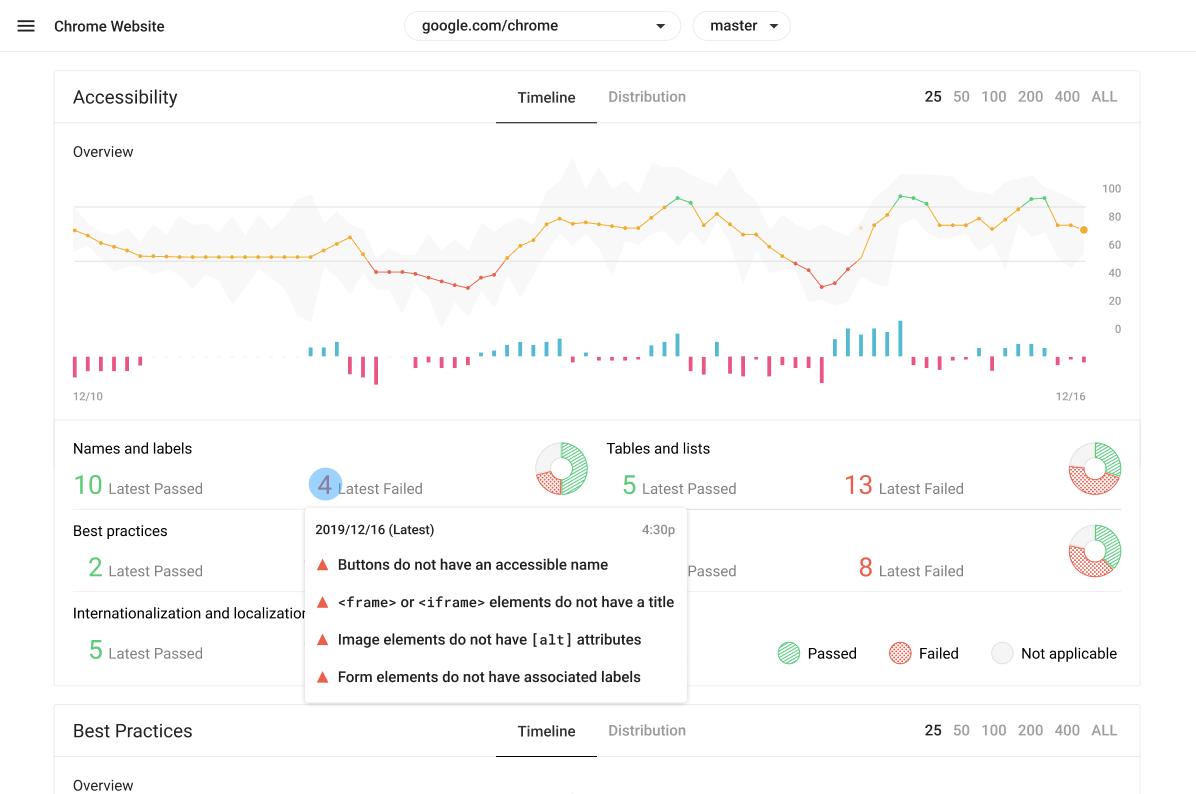The height and width of the screenshot is (794, 1196).
Task: Select 'Form elements do not have associated labels'
Action: [489, 677]
